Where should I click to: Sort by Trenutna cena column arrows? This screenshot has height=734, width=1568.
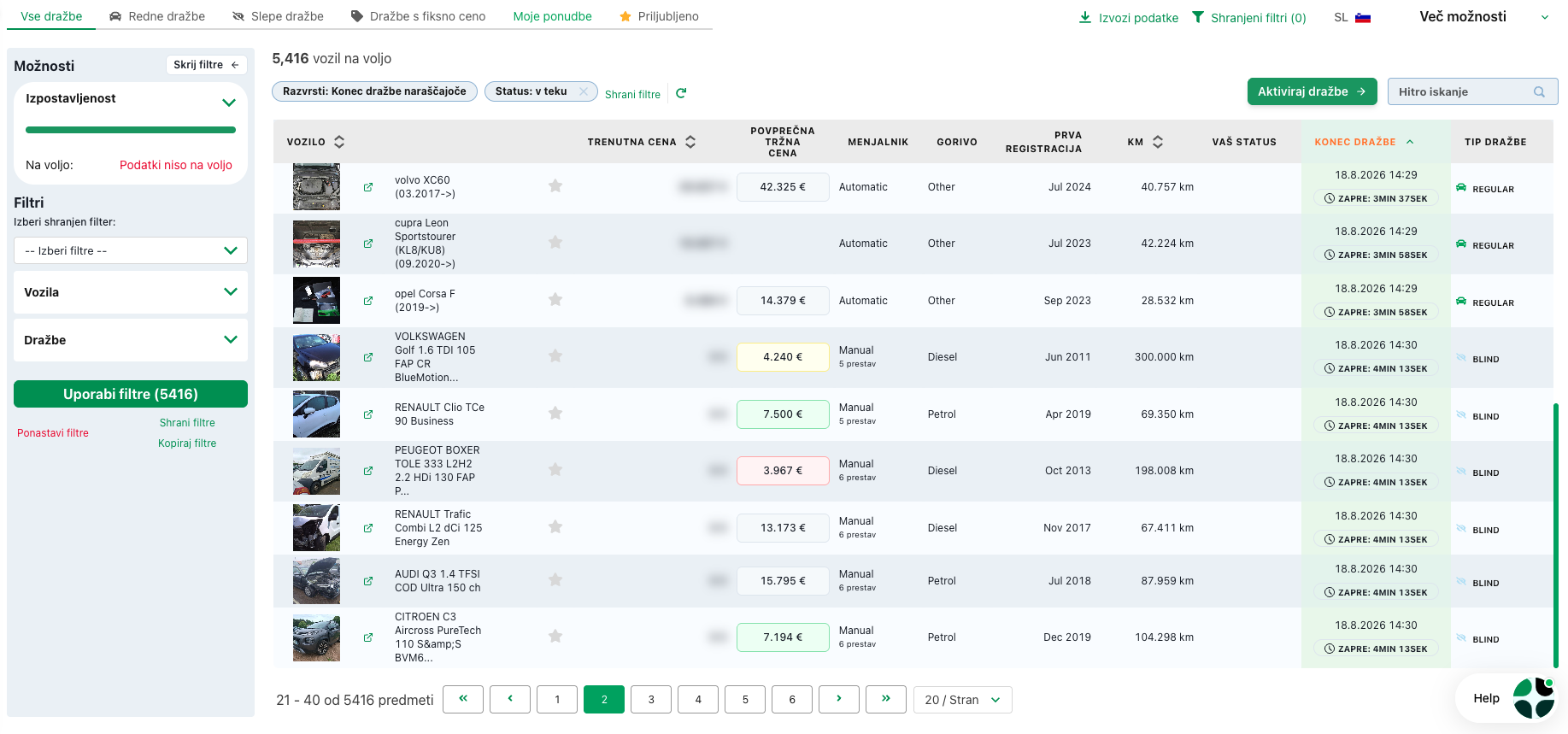click(690, 142)
